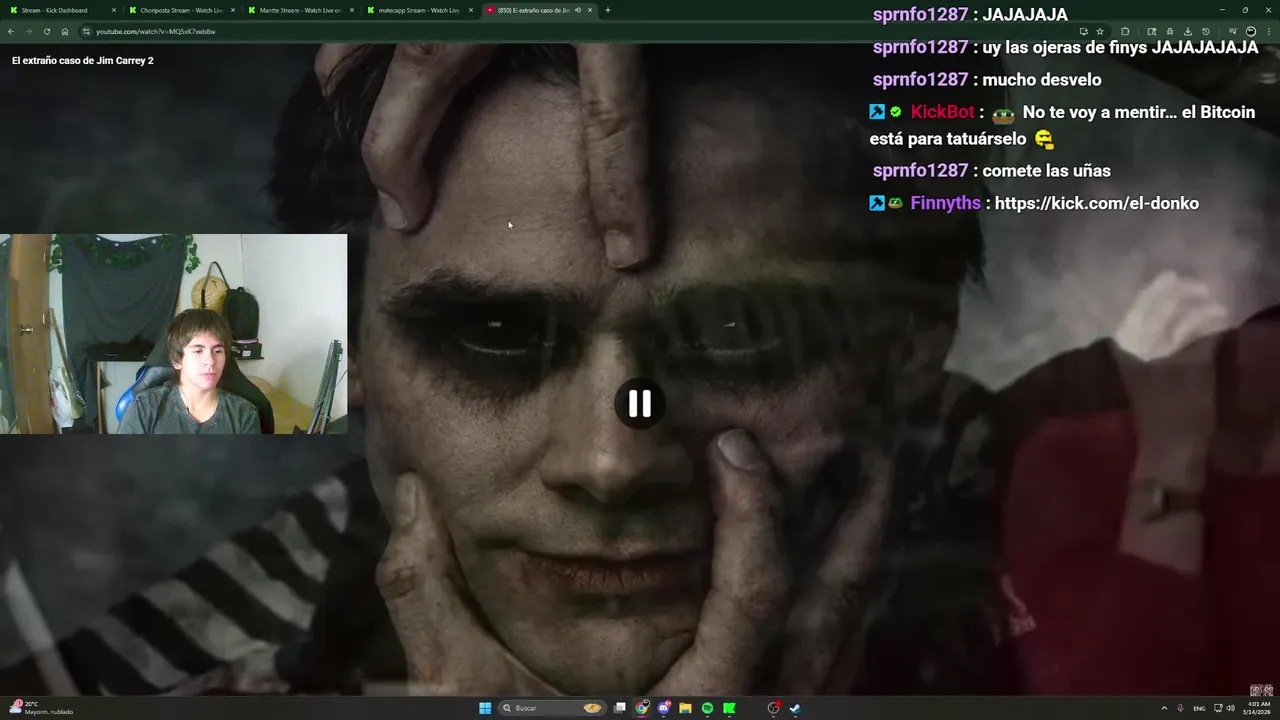Click the microphone icon in system tray

pos(1181,708)
